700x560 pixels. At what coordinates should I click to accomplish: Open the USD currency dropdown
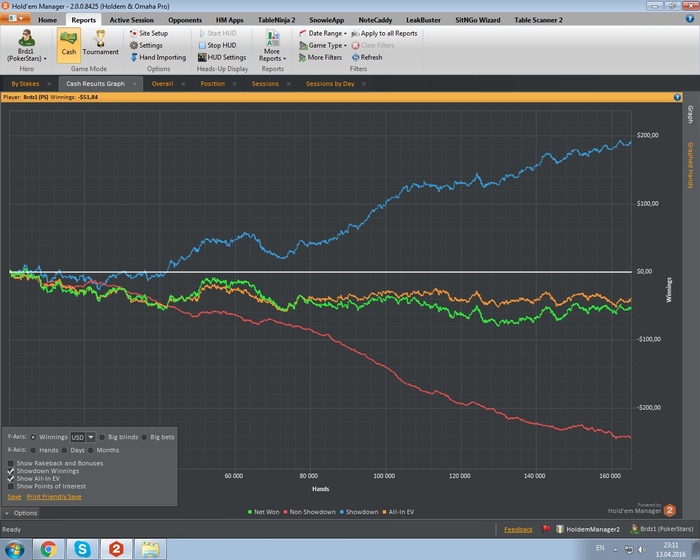(90, 437)
